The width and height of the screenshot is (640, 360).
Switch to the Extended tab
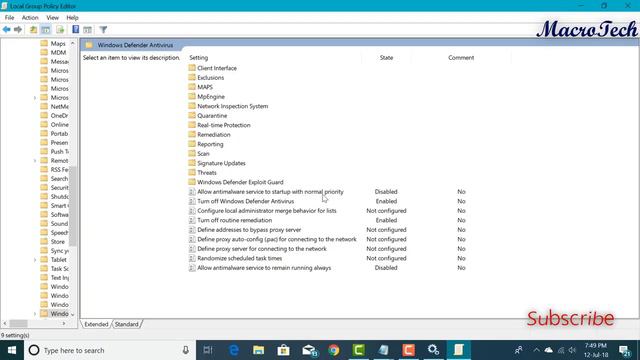96,324
